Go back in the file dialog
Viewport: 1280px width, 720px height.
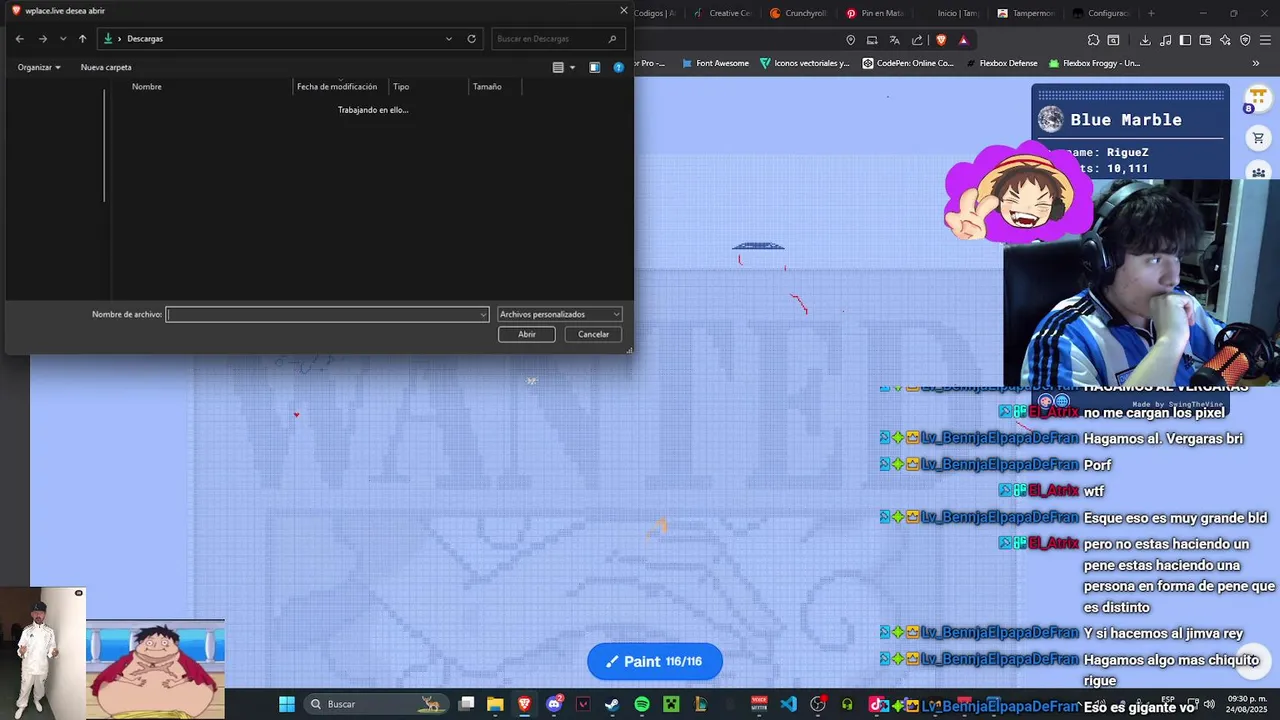pyautogui.click(x=19, y=39)
